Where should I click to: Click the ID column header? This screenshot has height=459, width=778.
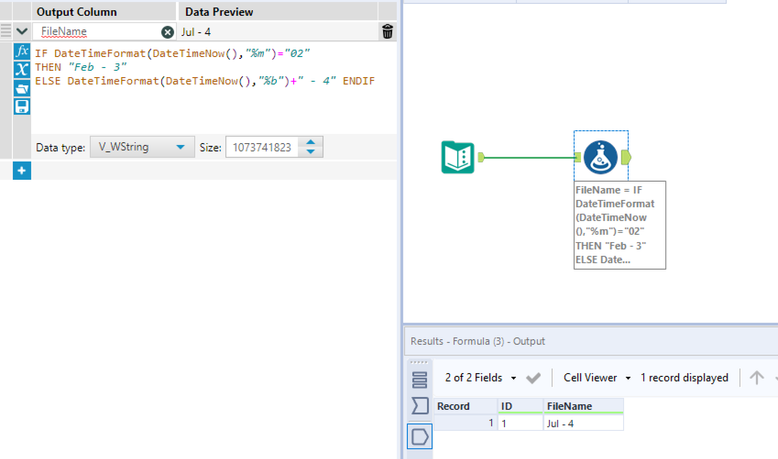(520, 406)
